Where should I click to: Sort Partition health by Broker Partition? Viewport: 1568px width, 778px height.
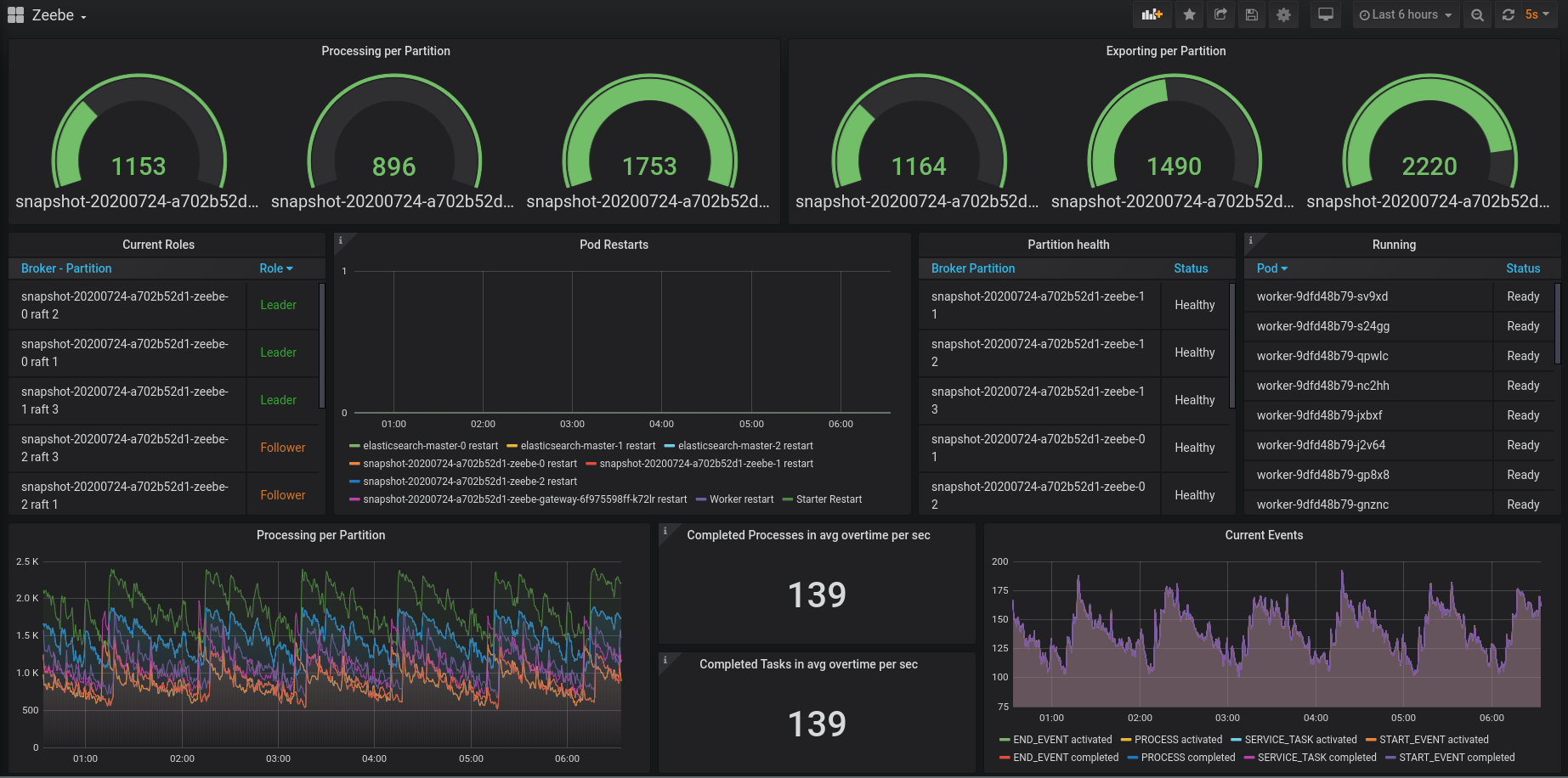(x=973, y=268)
